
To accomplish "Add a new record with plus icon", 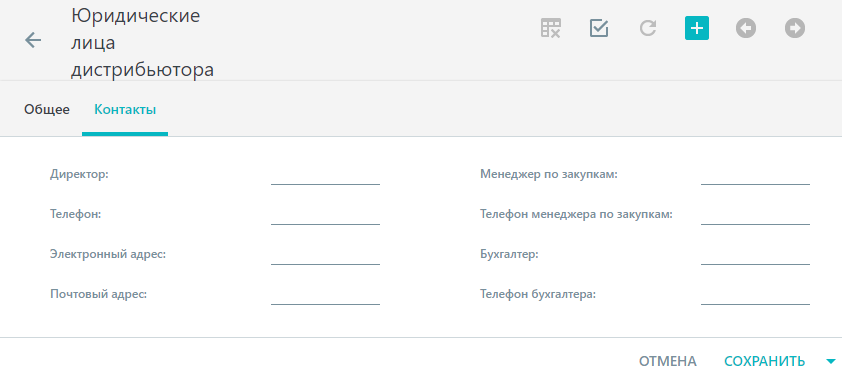I will [696, 28].
